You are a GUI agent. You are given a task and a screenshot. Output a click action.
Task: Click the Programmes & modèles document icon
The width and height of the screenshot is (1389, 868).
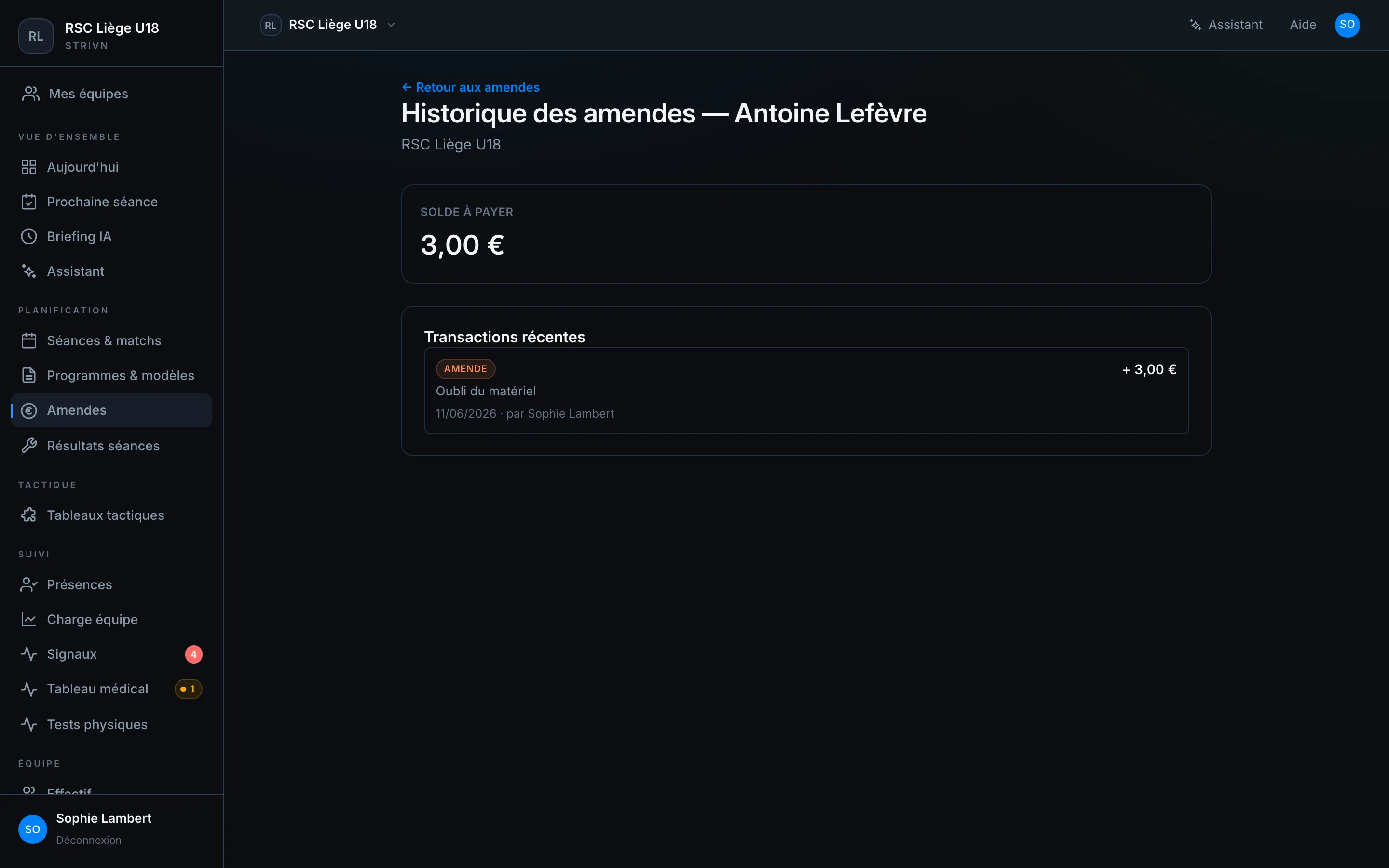click(x=29, y=376)
